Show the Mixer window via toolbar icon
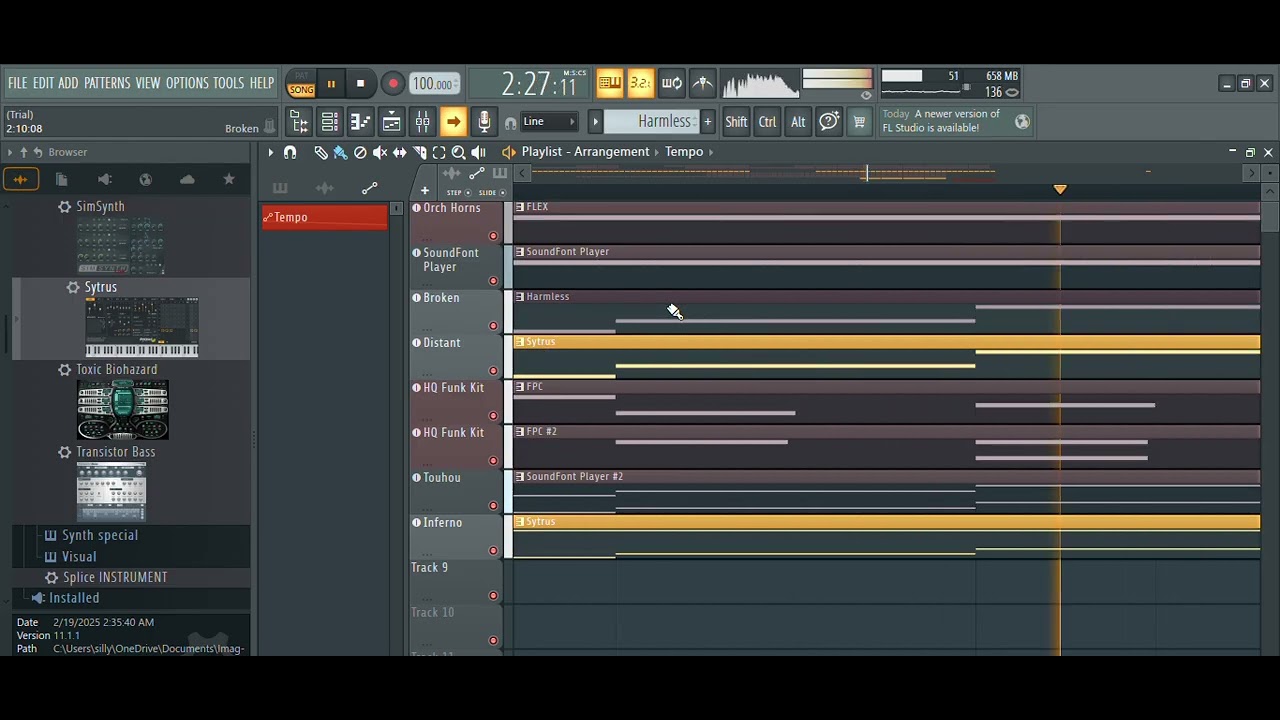 423,122
